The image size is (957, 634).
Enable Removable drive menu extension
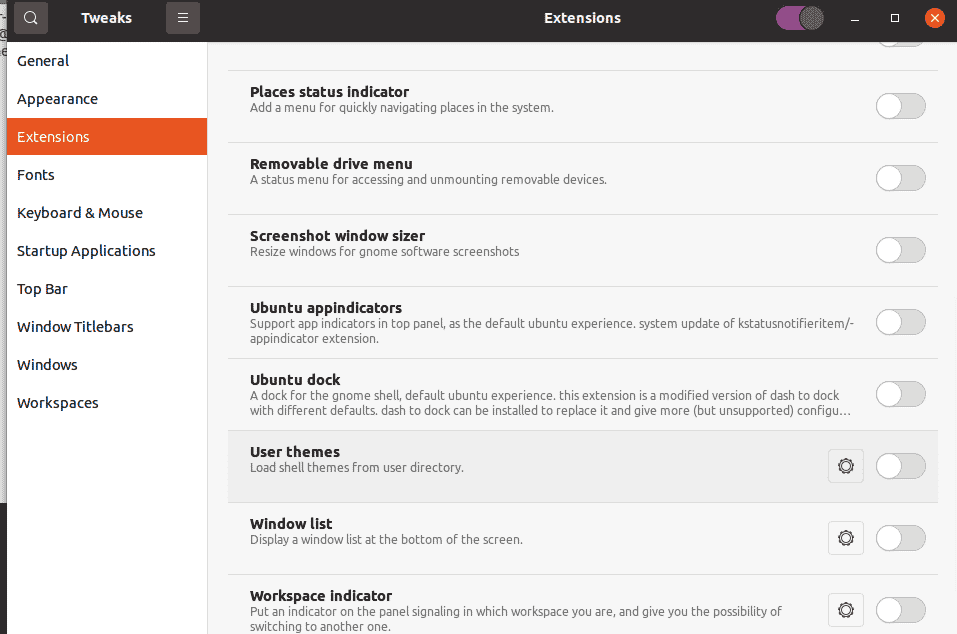tap(900, 178)
